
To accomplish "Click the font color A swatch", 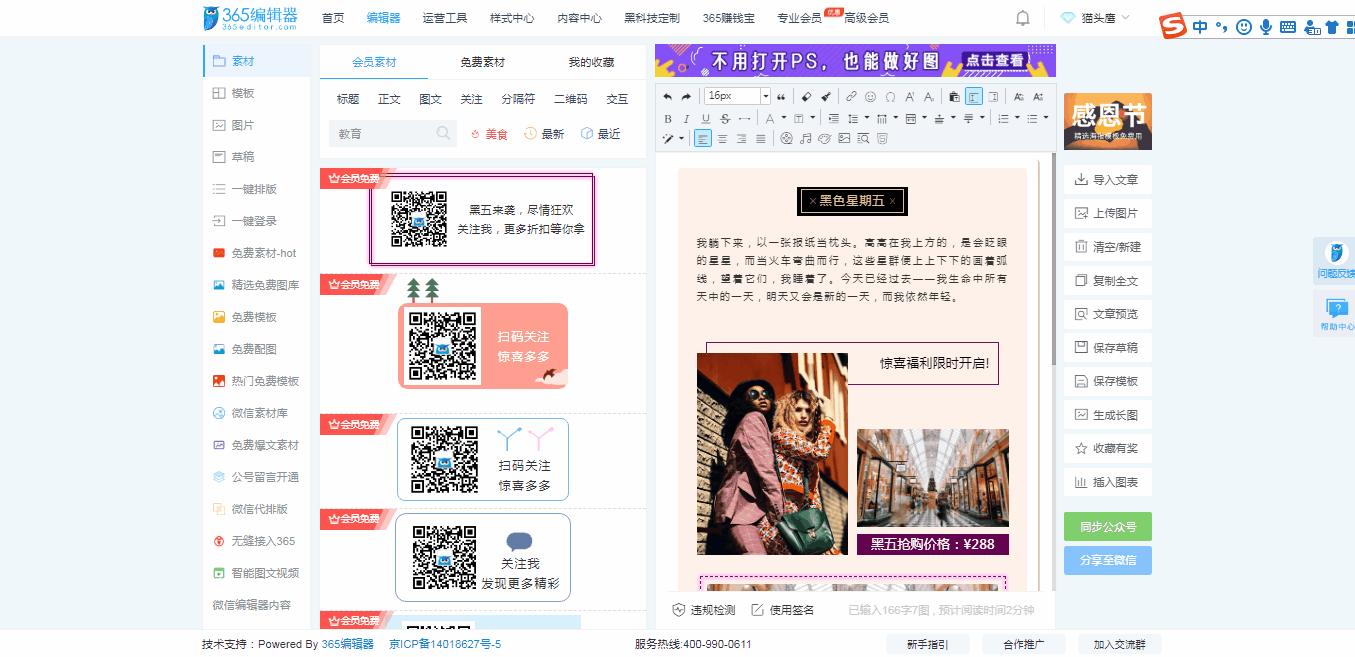I will [770, 119].
